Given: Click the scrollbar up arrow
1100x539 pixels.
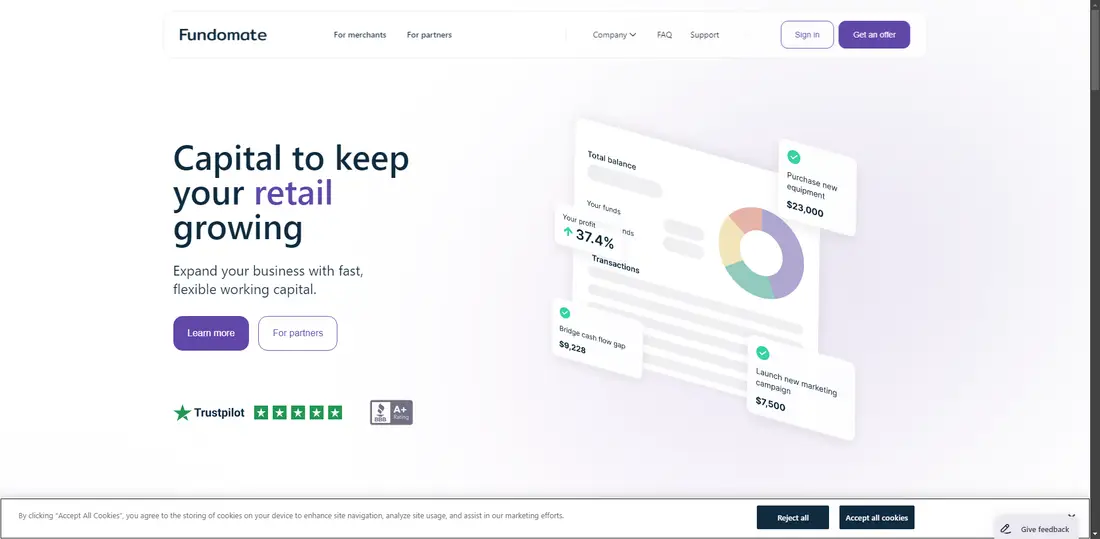Looking at the screenshot, I should point(1094,4).
